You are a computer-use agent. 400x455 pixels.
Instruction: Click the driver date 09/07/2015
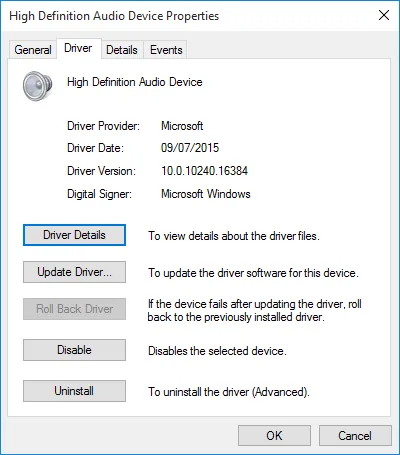[x=190, y=148]
